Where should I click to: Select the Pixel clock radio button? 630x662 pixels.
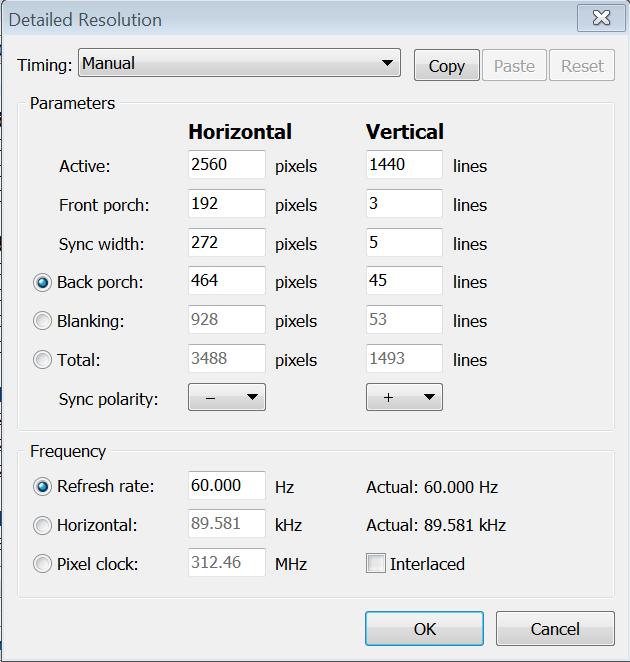(43, 564)
